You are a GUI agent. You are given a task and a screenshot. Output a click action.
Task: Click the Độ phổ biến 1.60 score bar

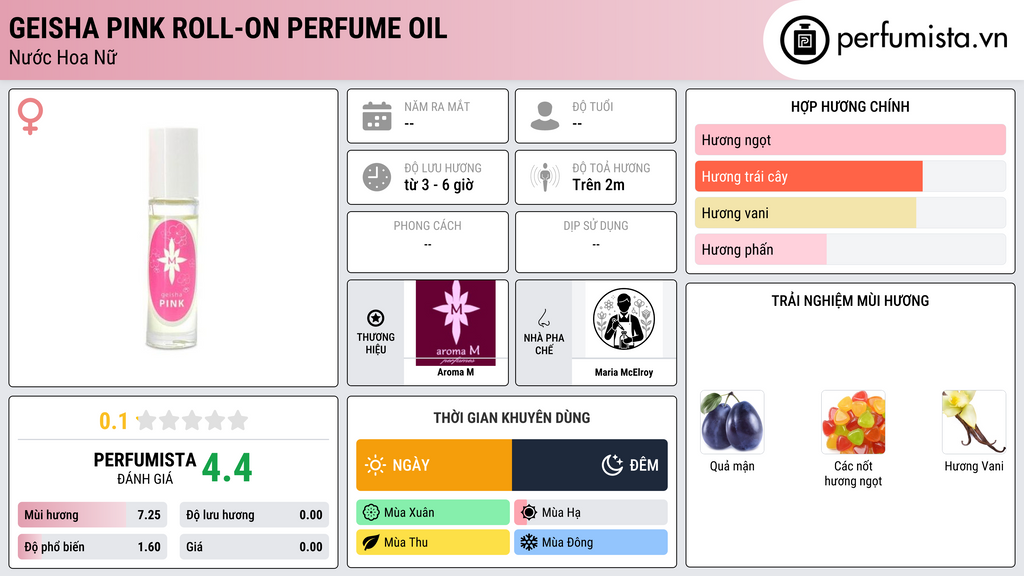click(x=92, y=547)
